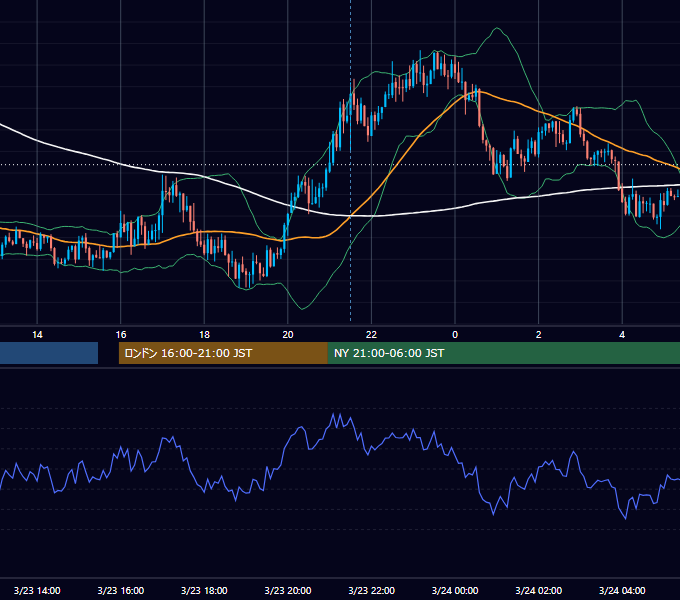The width and height of the screenshot is (680, 600).
Task: Click the hour label 18 on price chart axis
Action: pos(204,335)
